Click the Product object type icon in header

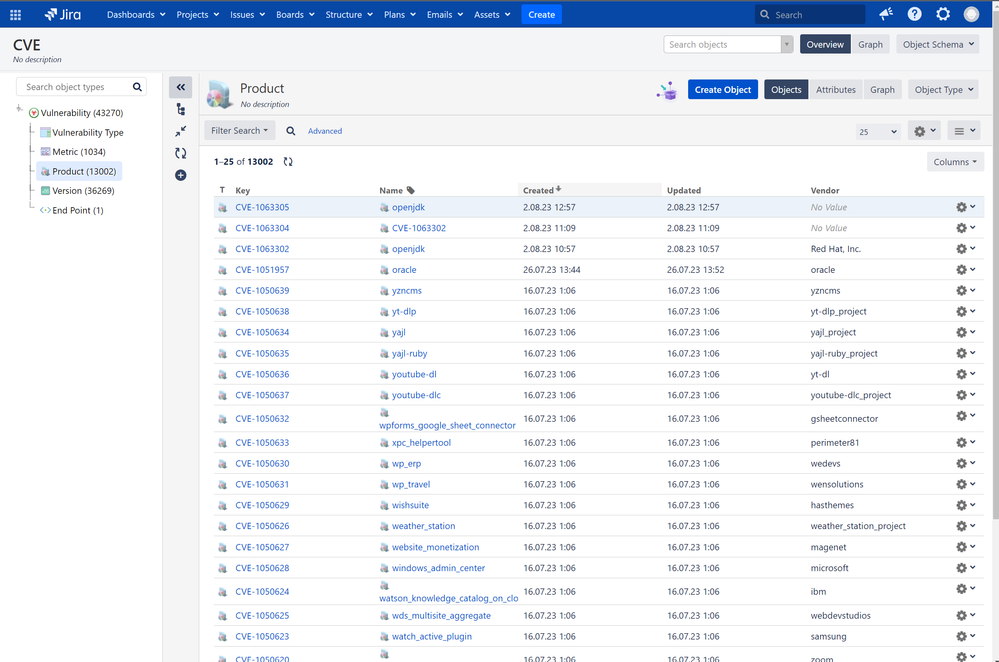[x=219, y=94]
